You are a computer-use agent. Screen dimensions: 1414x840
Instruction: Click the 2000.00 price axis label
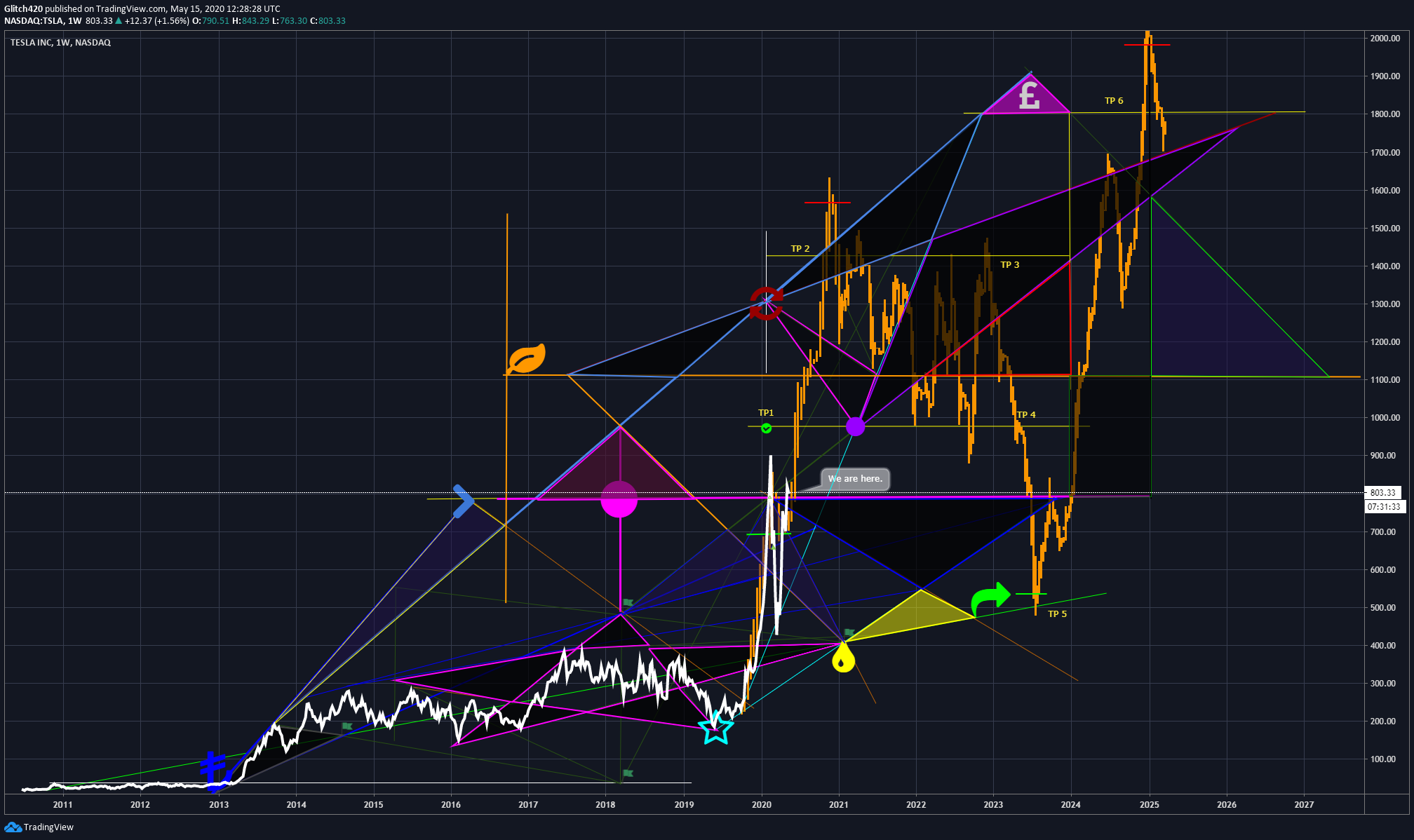1385,39
